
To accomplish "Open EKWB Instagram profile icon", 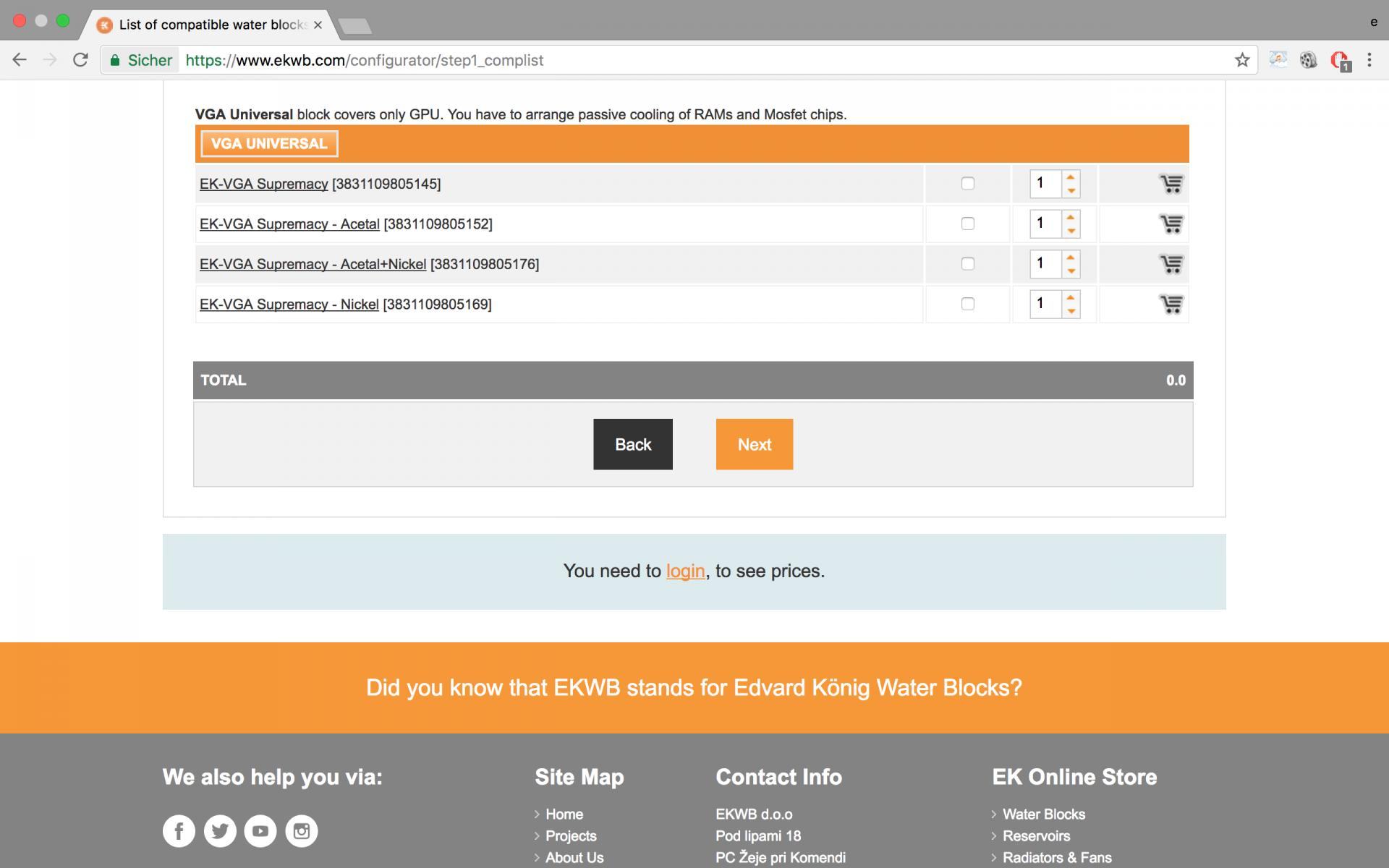I will [302, 830].
